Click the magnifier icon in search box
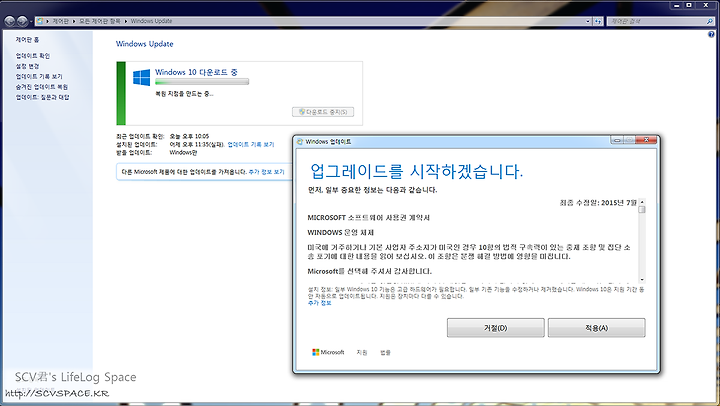The width and height of the screenshot is (720, 406). [710, 21]
